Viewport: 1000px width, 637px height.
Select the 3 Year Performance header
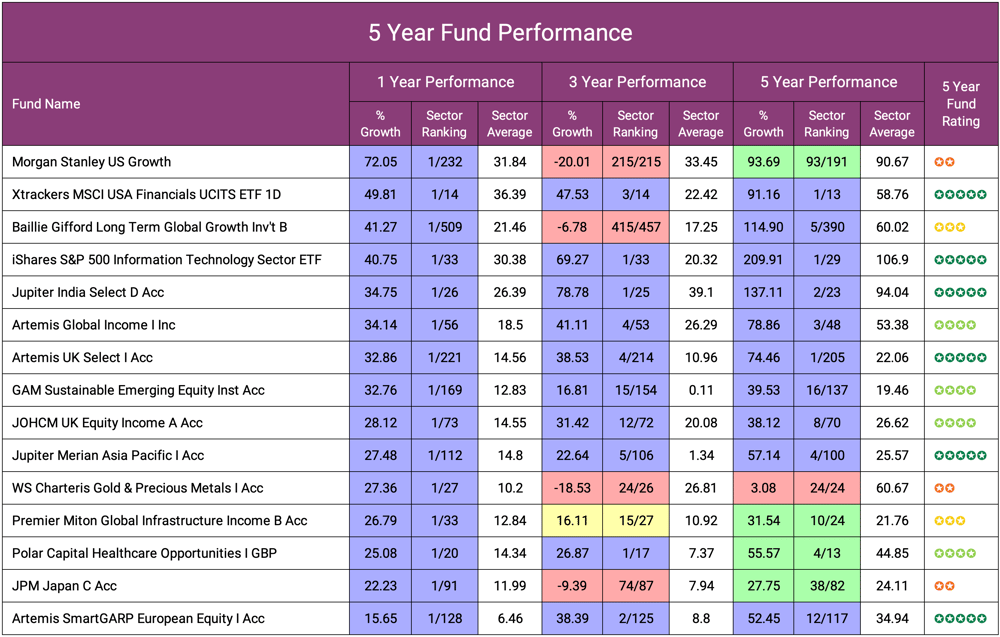(637, 82)
